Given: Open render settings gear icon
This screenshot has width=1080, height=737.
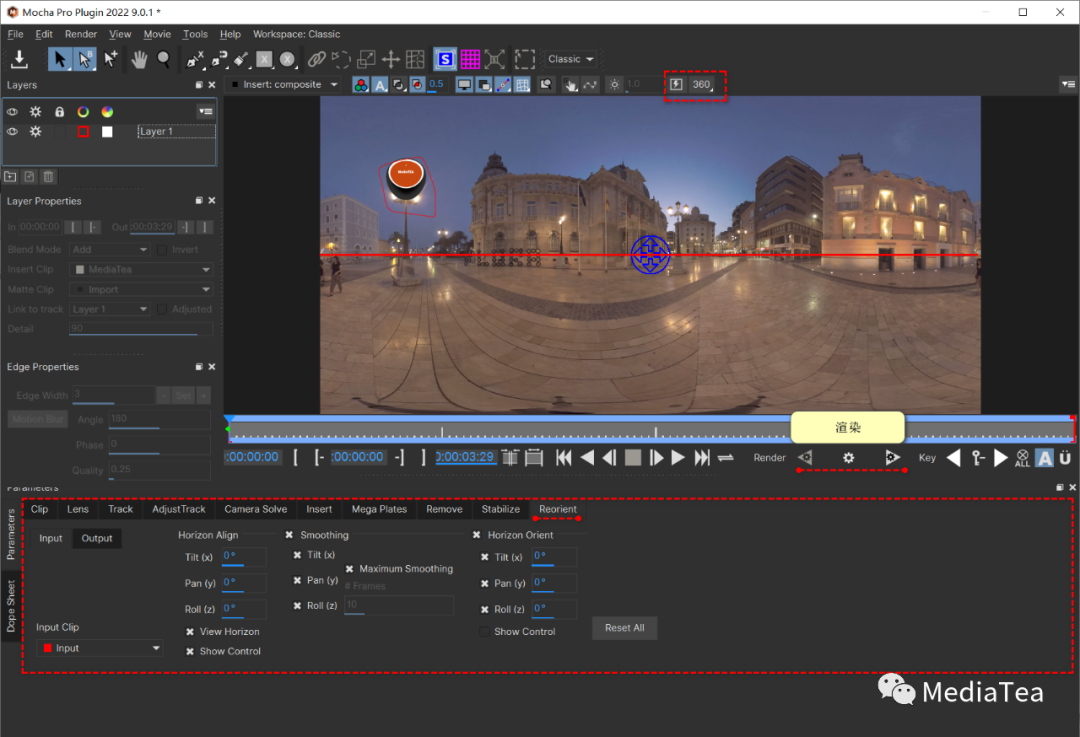Looking at the screenshot, I should tap(849, 458).
